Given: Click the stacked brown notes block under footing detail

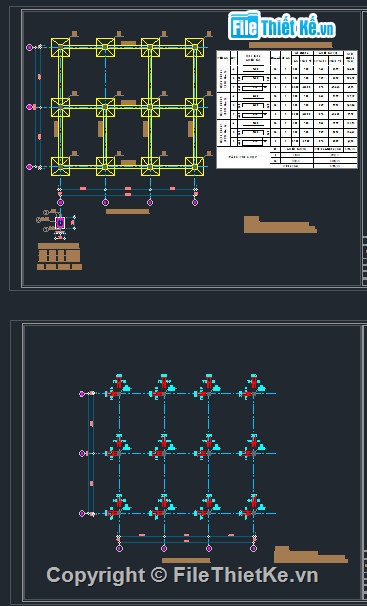Looking at the screenshot, I should [59, 256].
